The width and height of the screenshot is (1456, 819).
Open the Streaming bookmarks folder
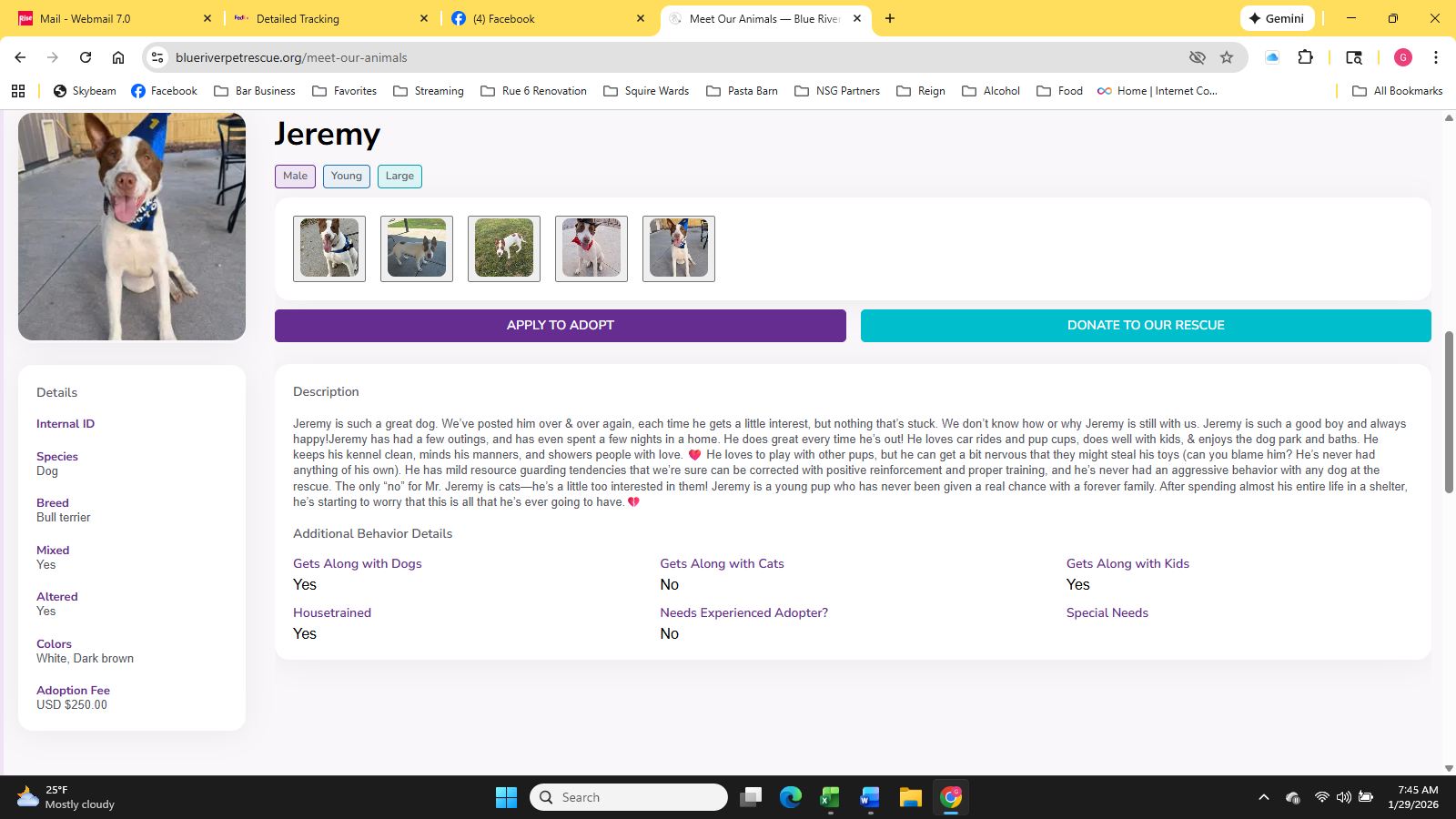[x=429, y=91]
